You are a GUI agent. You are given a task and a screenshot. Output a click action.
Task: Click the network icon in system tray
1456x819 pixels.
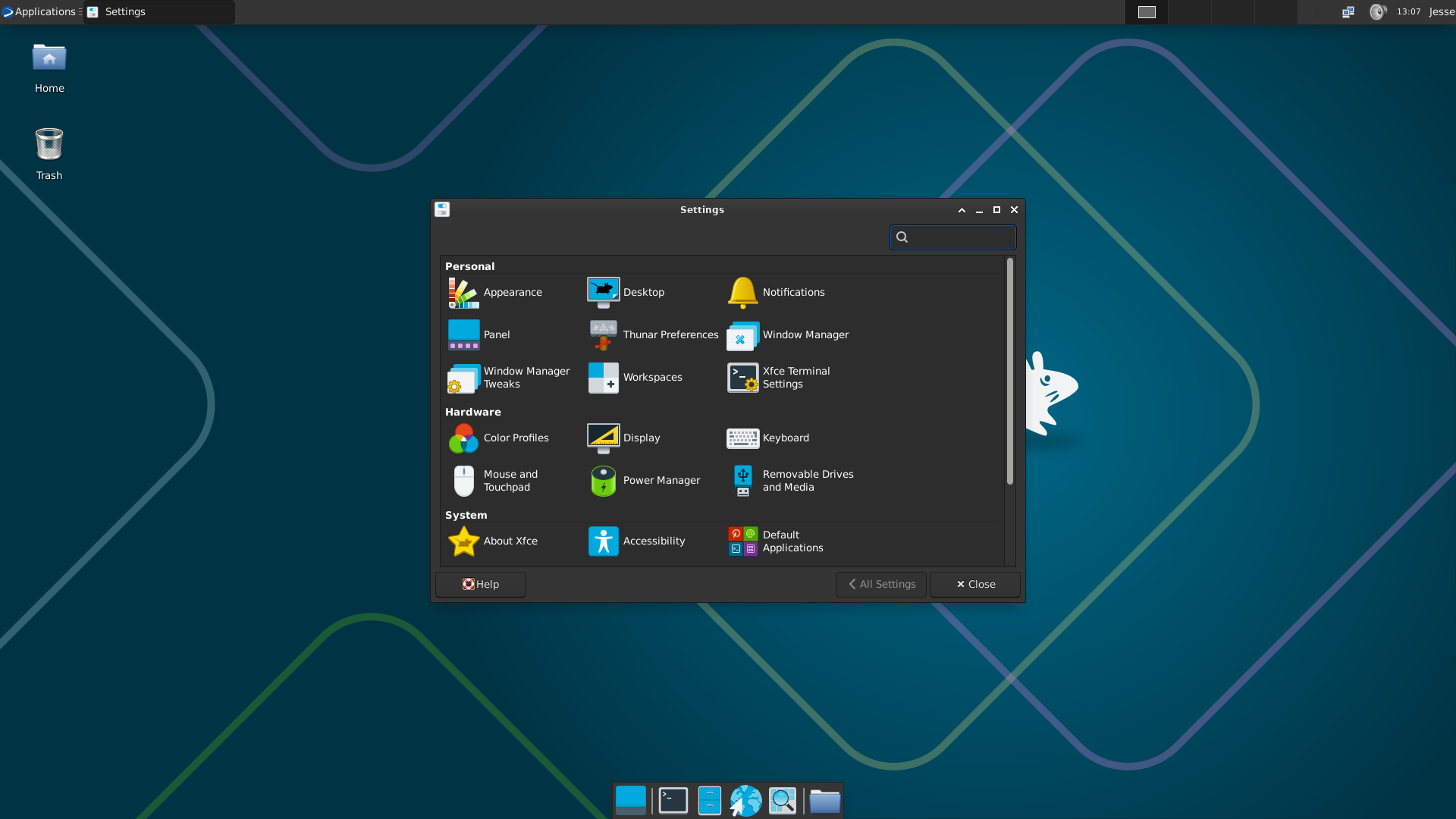coord(1348,11)
